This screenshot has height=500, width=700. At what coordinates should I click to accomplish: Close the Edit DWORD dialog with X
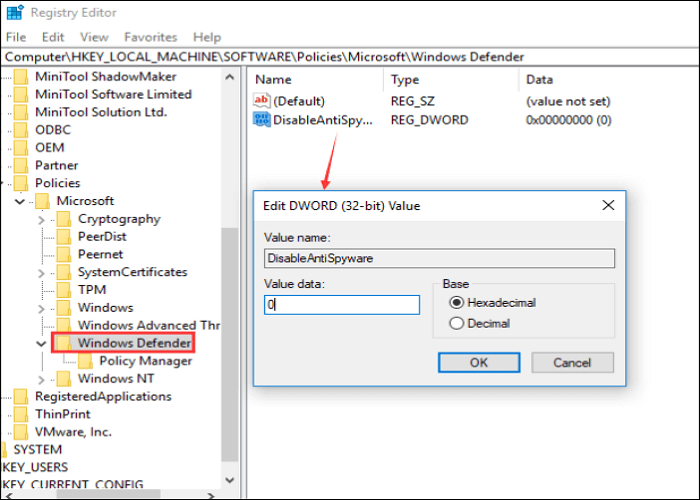click(608, 205)
